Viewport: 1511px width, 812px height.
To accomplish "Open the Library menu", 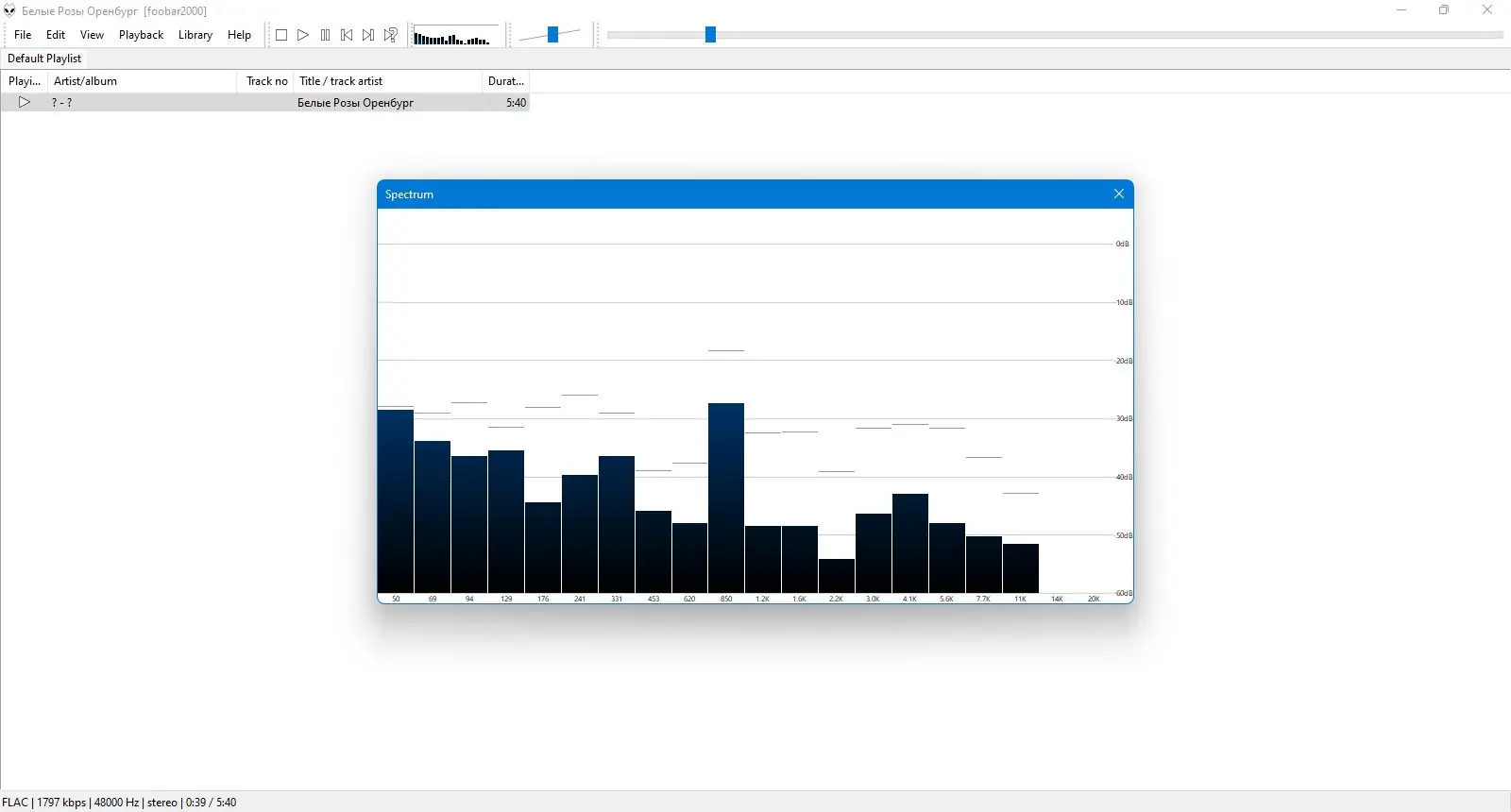I will point(195,35).
